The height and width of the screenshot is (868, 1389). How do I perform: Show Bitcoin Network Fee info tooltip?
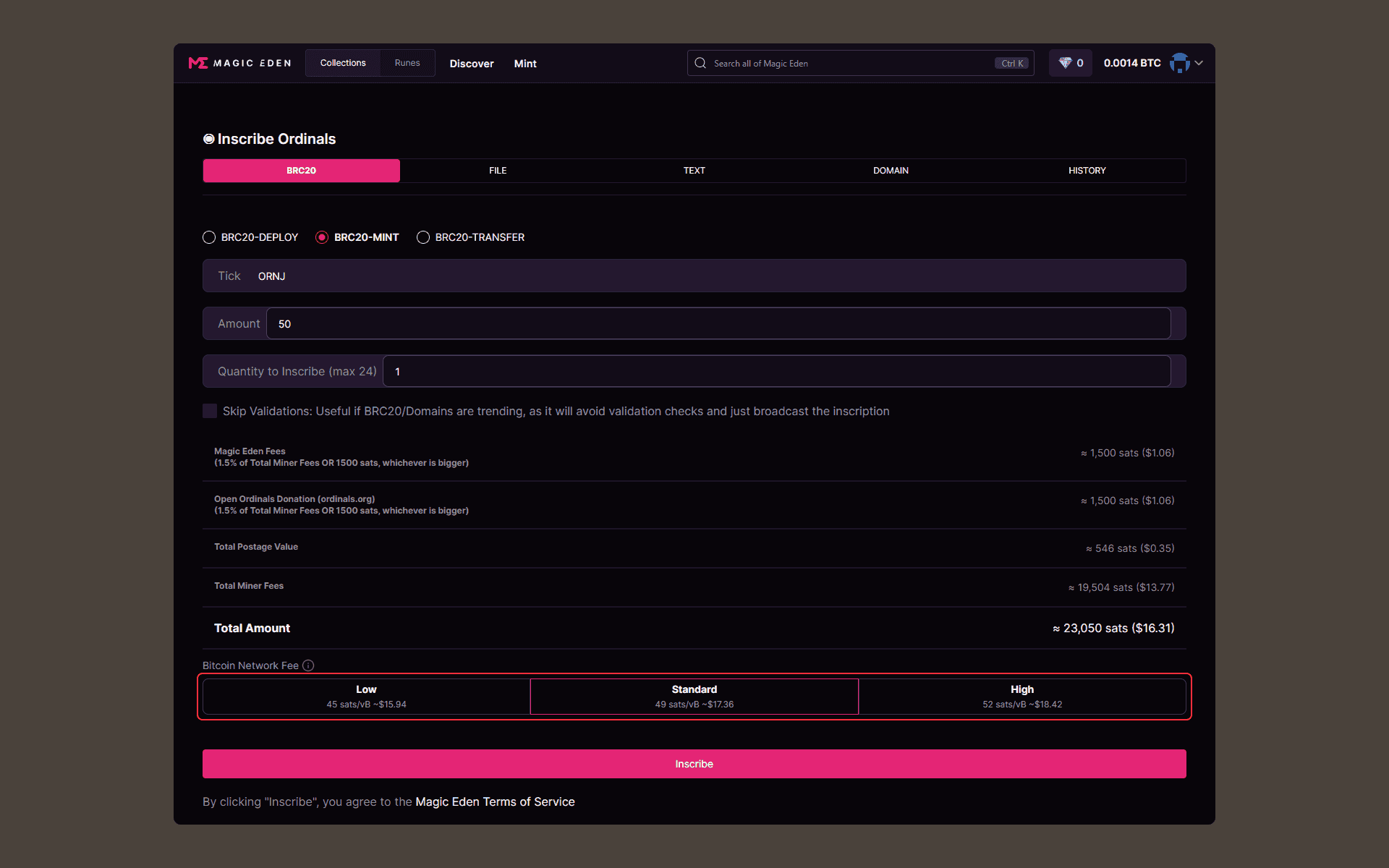pyautogui.click(x=308, y=665)
